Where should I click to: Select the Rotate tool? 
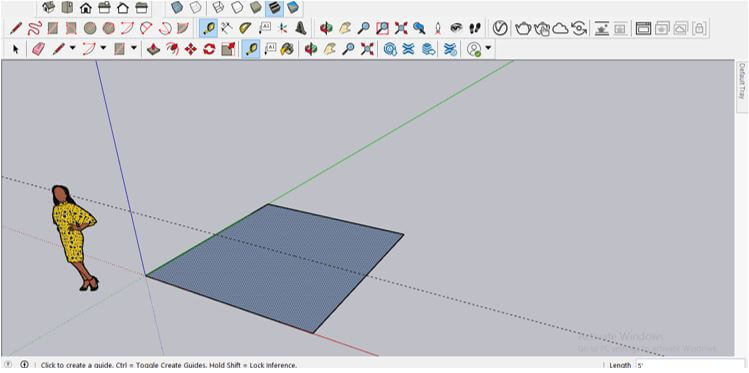coord(209,49)
